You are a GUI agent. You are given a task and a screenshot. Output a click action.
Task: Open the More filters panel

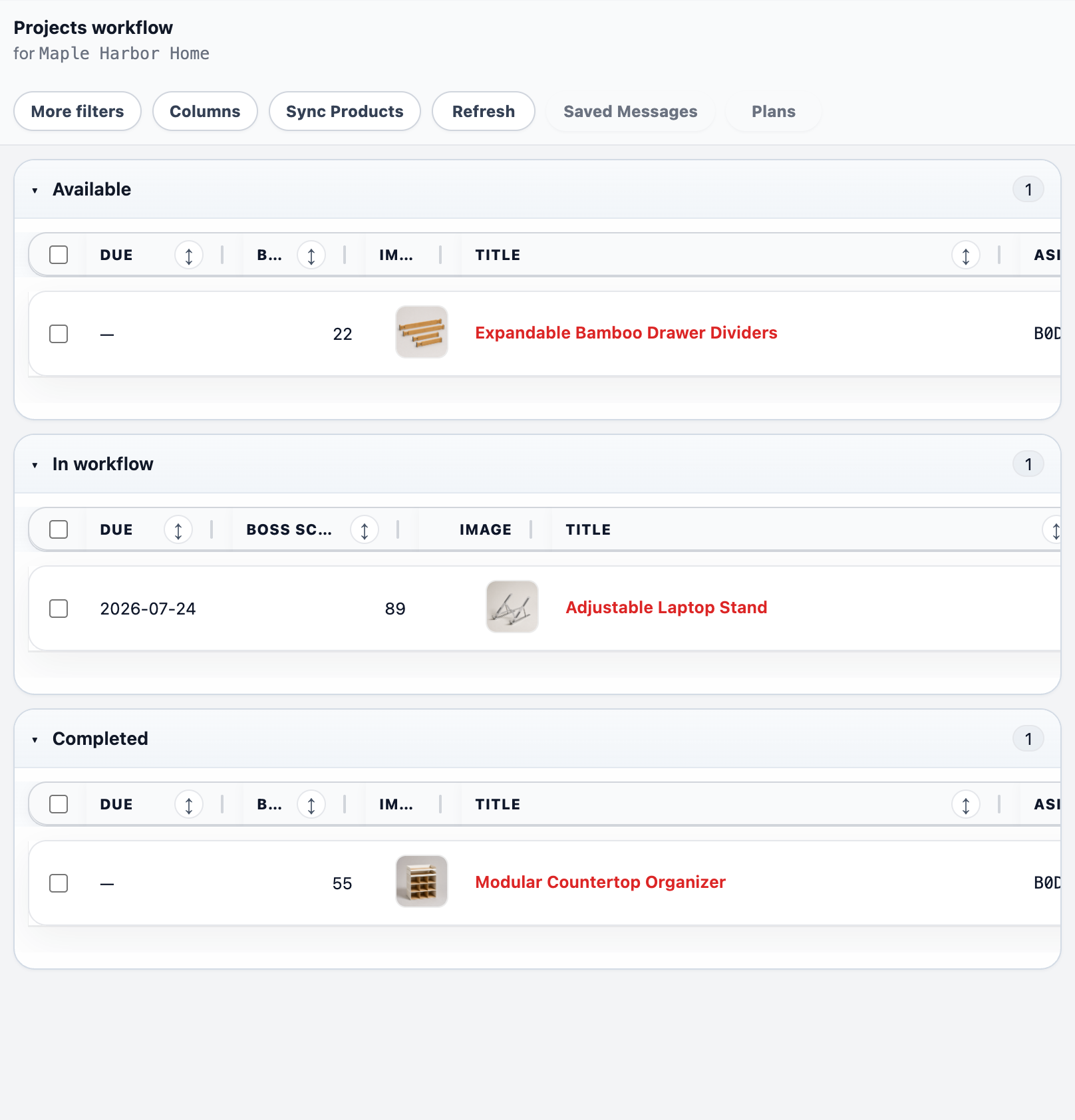(x=77, y=111)
